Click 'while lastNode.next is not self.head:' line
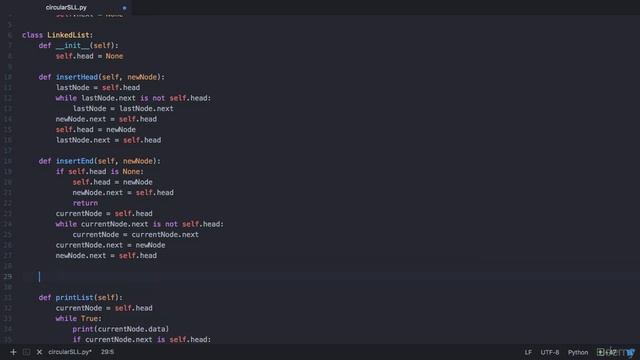Image resolution: width=640 pixels, height=360 pixels. coord(133,98)
